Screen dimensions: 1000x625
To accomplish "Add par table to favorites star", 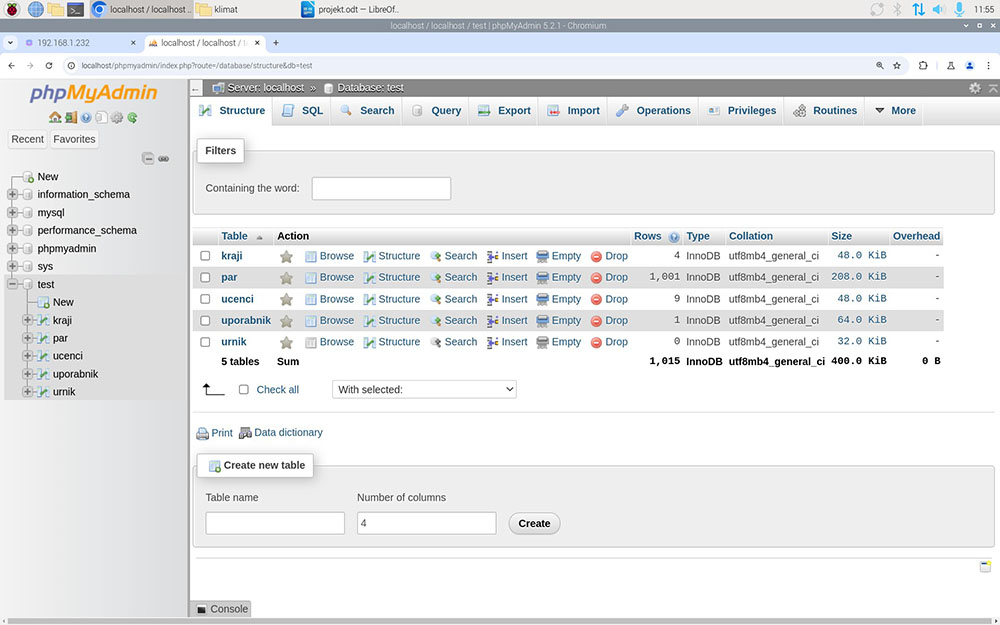I will pos(286,278).
